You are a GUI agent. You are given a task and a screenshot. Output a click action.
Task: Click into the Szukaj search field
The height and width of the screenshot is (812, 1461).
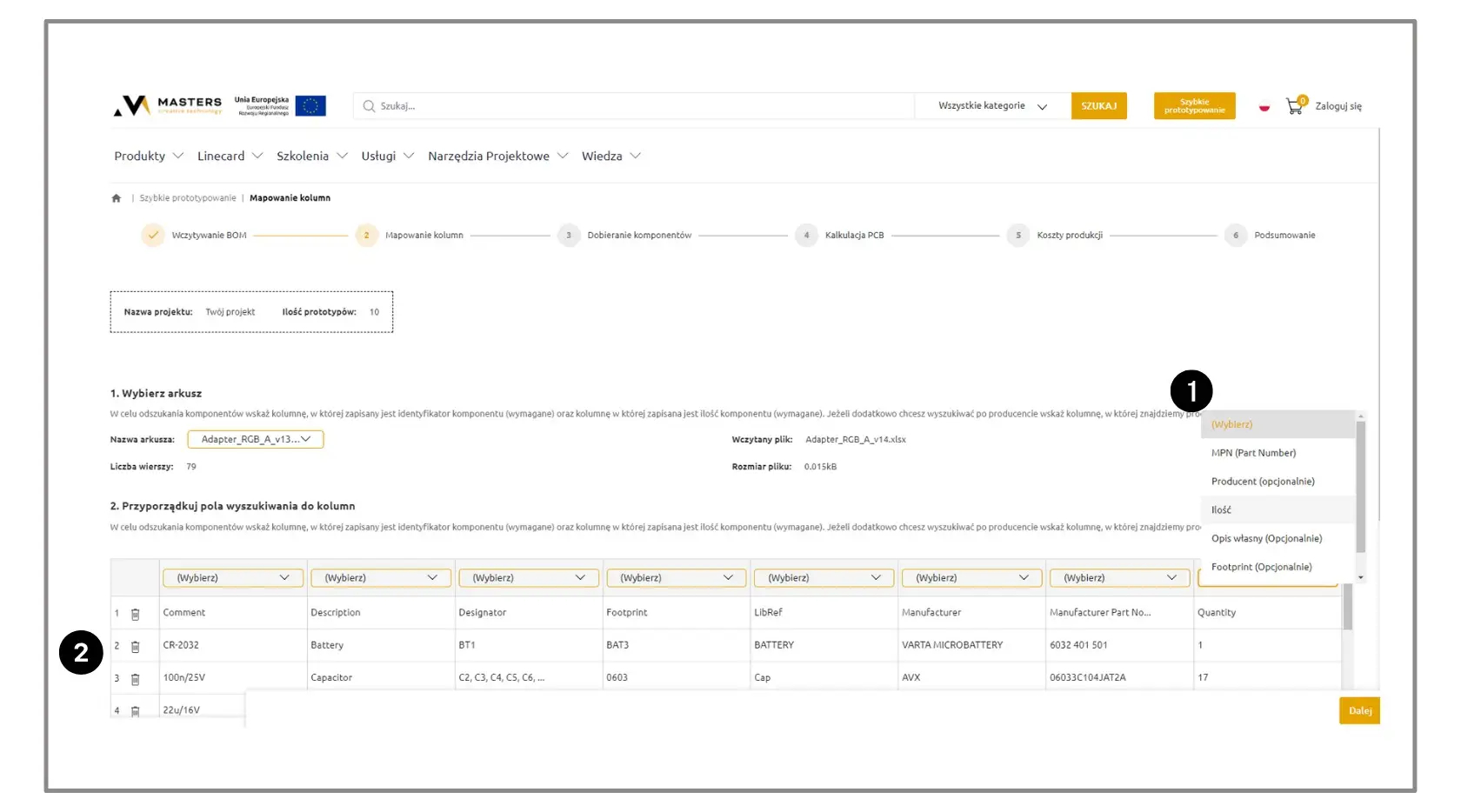635,106
